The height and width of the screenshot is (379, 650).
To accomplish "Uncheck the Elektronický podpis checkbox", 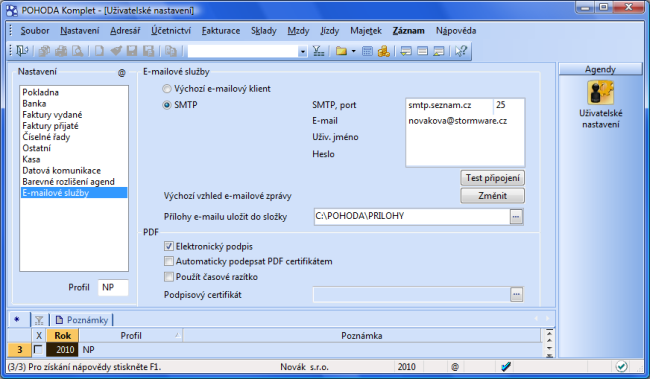I will (169, 246).
